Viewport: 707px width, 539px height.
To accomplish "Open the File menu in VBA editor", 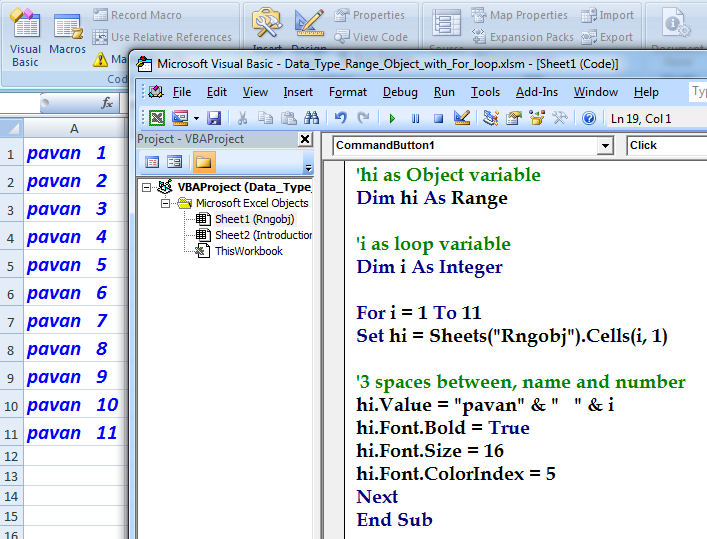I will [182, 92].
